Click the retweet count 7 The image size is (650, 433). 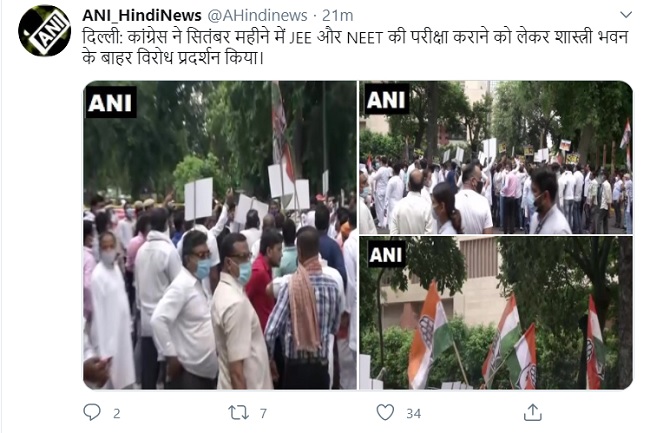pyautogui.click(x=263, y=413)
